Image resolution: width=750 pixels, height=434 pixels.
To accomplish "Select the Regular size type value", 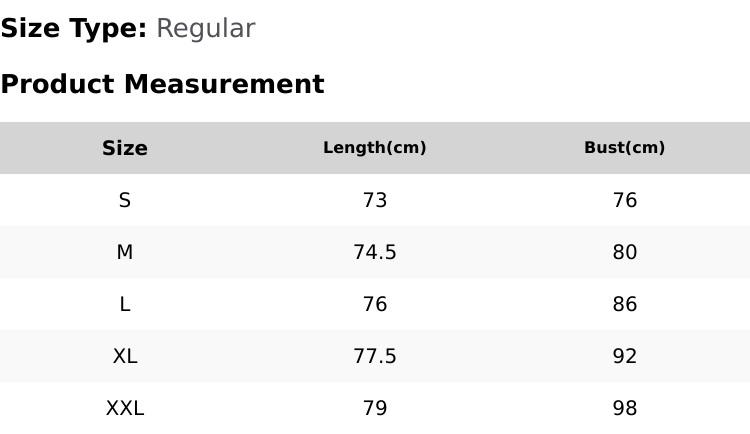I will (205, 29).
